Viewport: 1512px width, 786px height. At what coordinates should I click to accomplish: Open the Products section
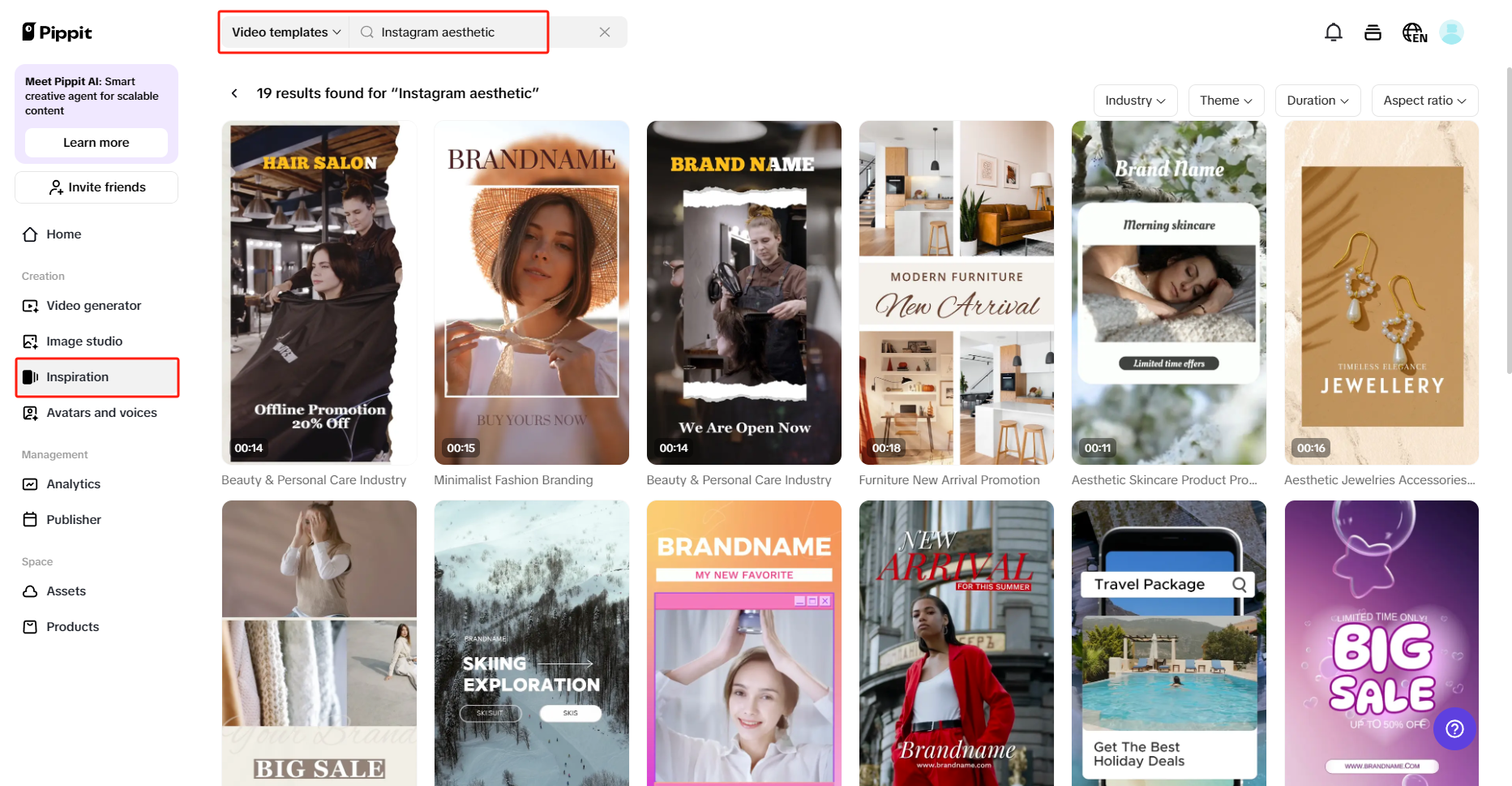[x=71, y=626]
